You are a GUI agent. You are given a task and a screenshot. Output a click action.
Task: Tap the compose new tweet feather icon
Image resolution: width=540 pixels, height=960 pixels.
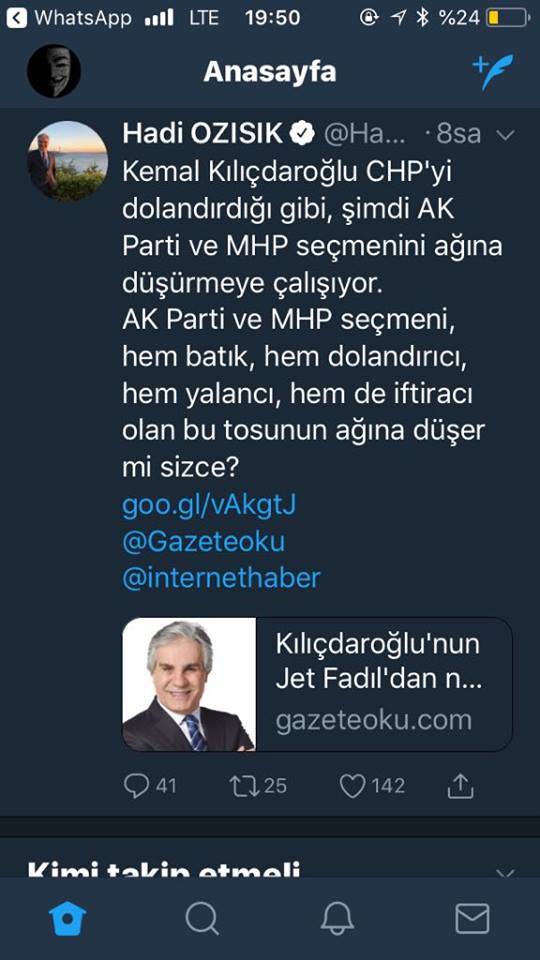click(x=493, y=72)
